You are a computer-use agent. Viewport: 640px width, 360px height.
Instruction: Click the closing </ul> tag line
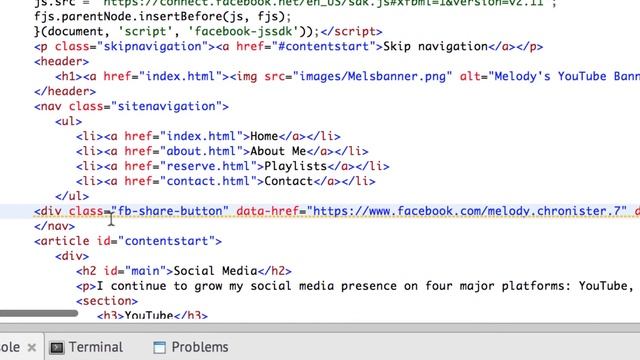tap(72, 196)
